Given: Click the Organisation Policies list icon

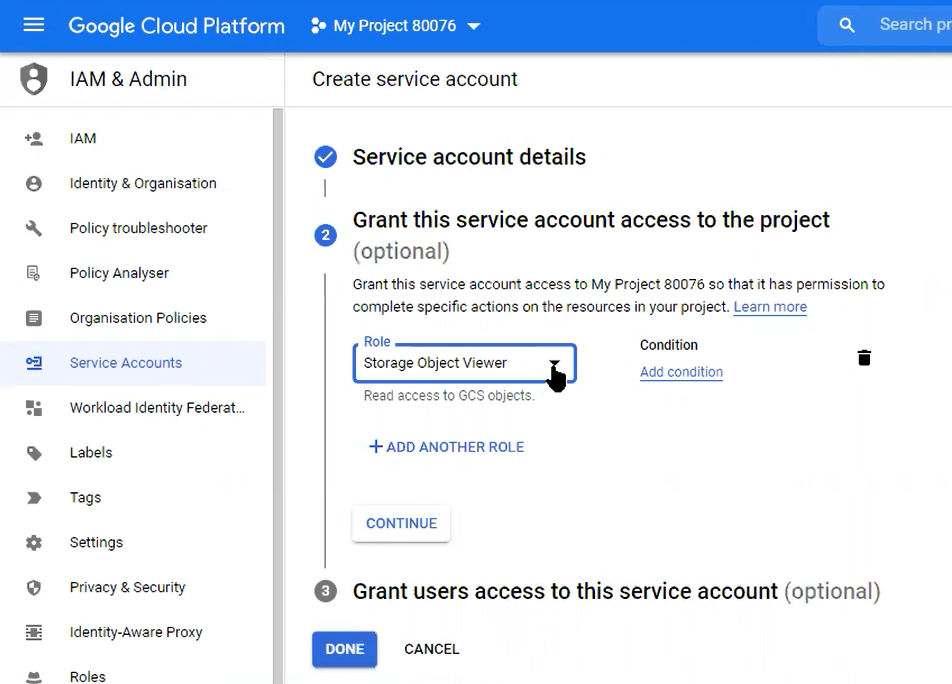Looking at the screenshot, I should [x=34, y=318].
